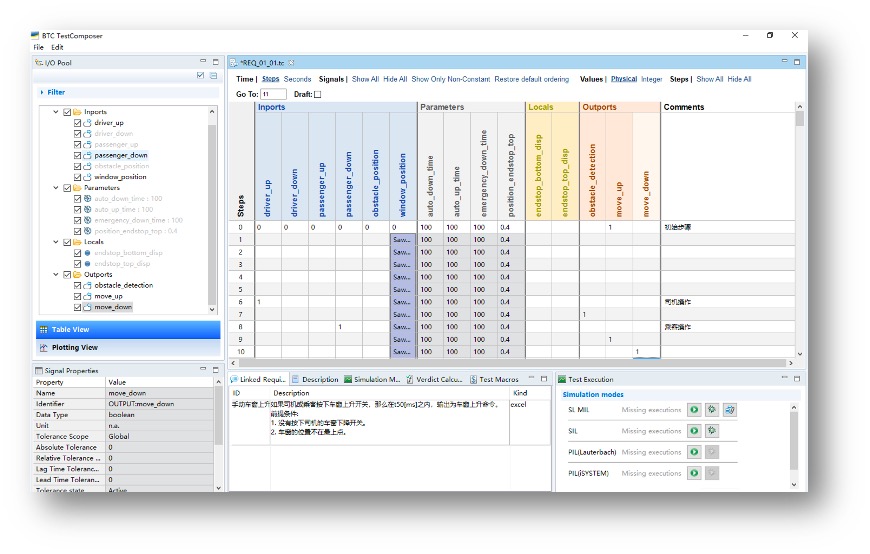Click the Test Execution panel icon
This screenshot has height=554, width=870.
point(562,379)
